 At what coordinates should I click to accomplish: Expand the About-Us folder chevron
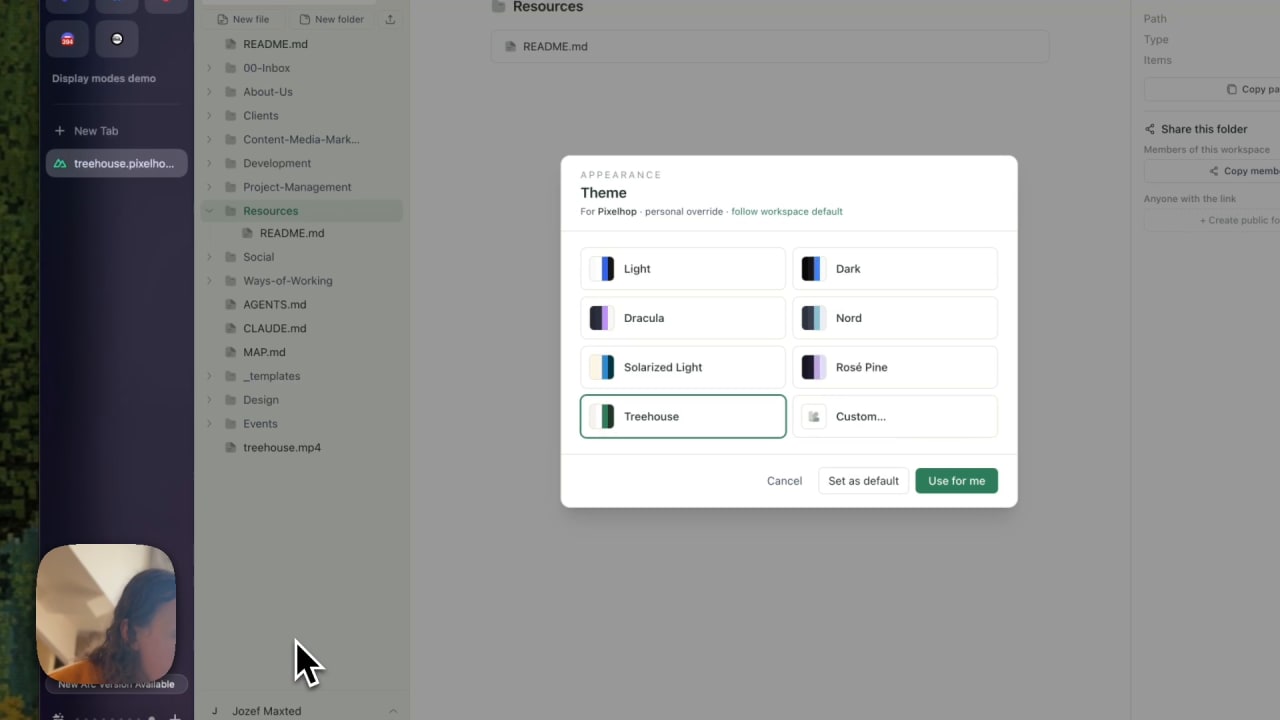[209, 92]
